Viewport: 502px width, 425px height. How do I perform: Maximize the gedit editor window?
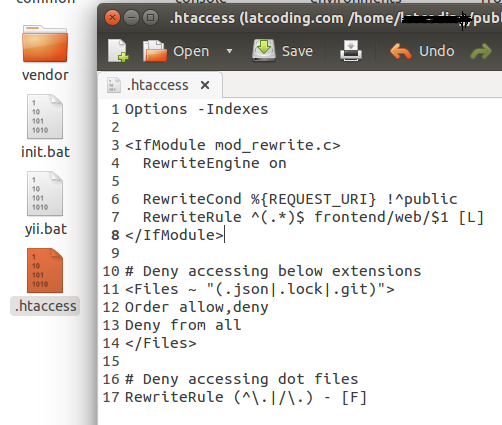[150, 17]
